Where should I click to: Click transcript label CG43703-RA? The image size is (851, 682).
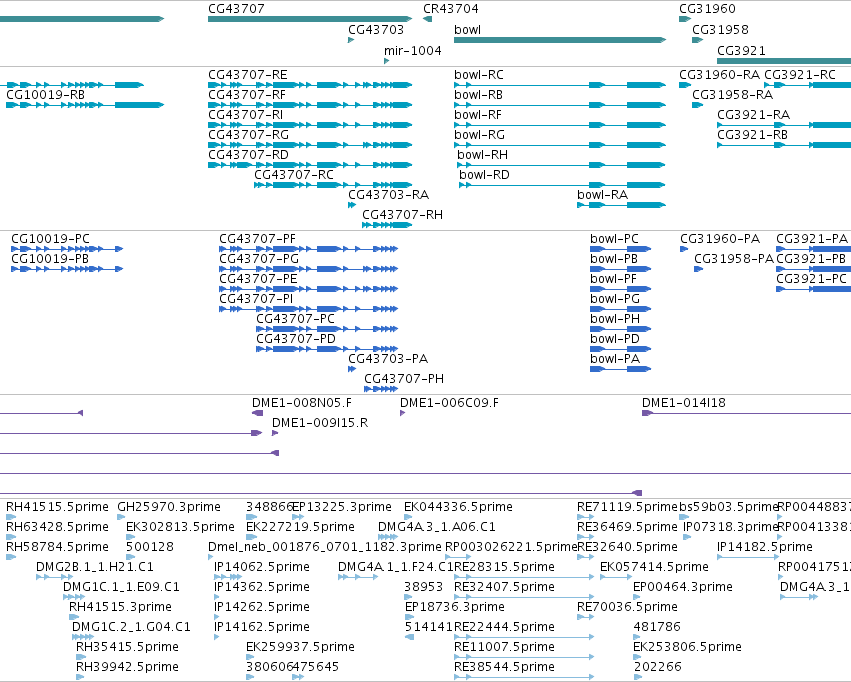389,195
